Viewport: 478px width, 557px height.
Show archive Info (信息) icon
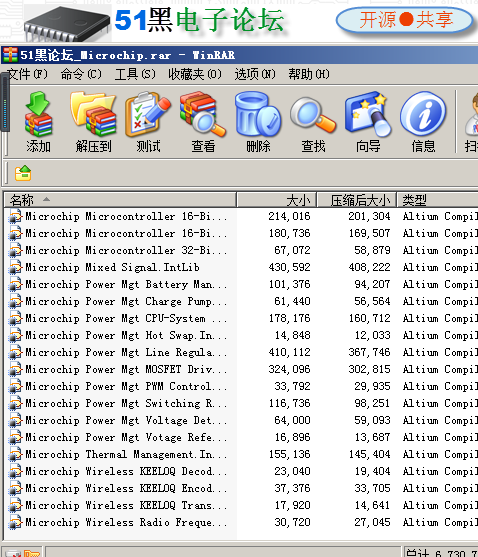click(x=423, y=121)
